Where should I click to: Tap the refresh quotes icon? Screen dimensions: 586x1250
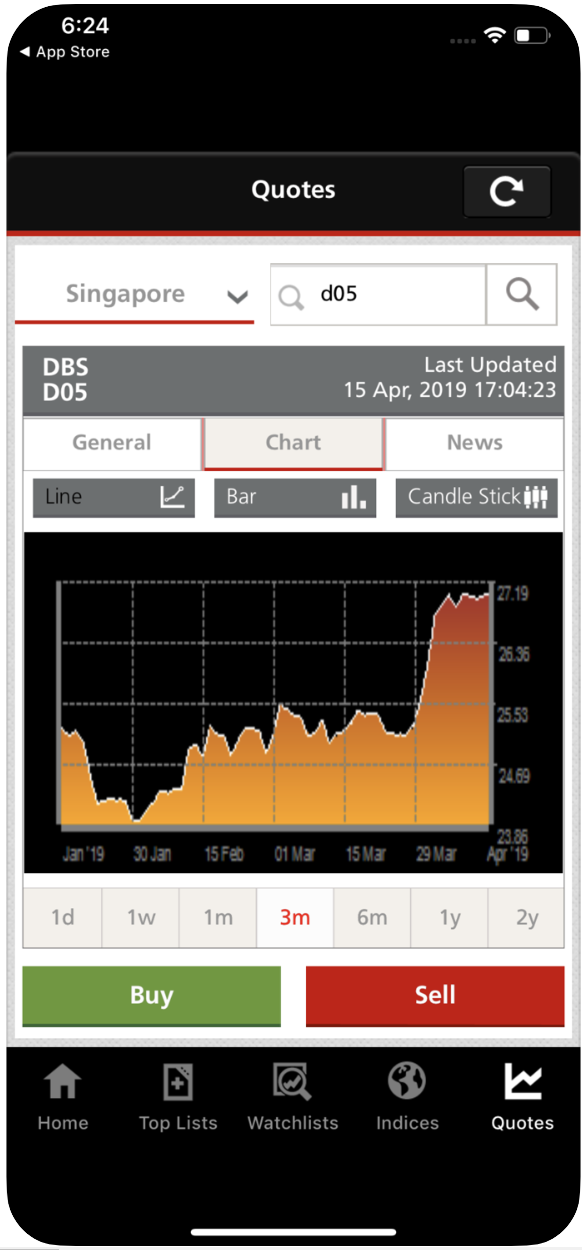(507, 191)
